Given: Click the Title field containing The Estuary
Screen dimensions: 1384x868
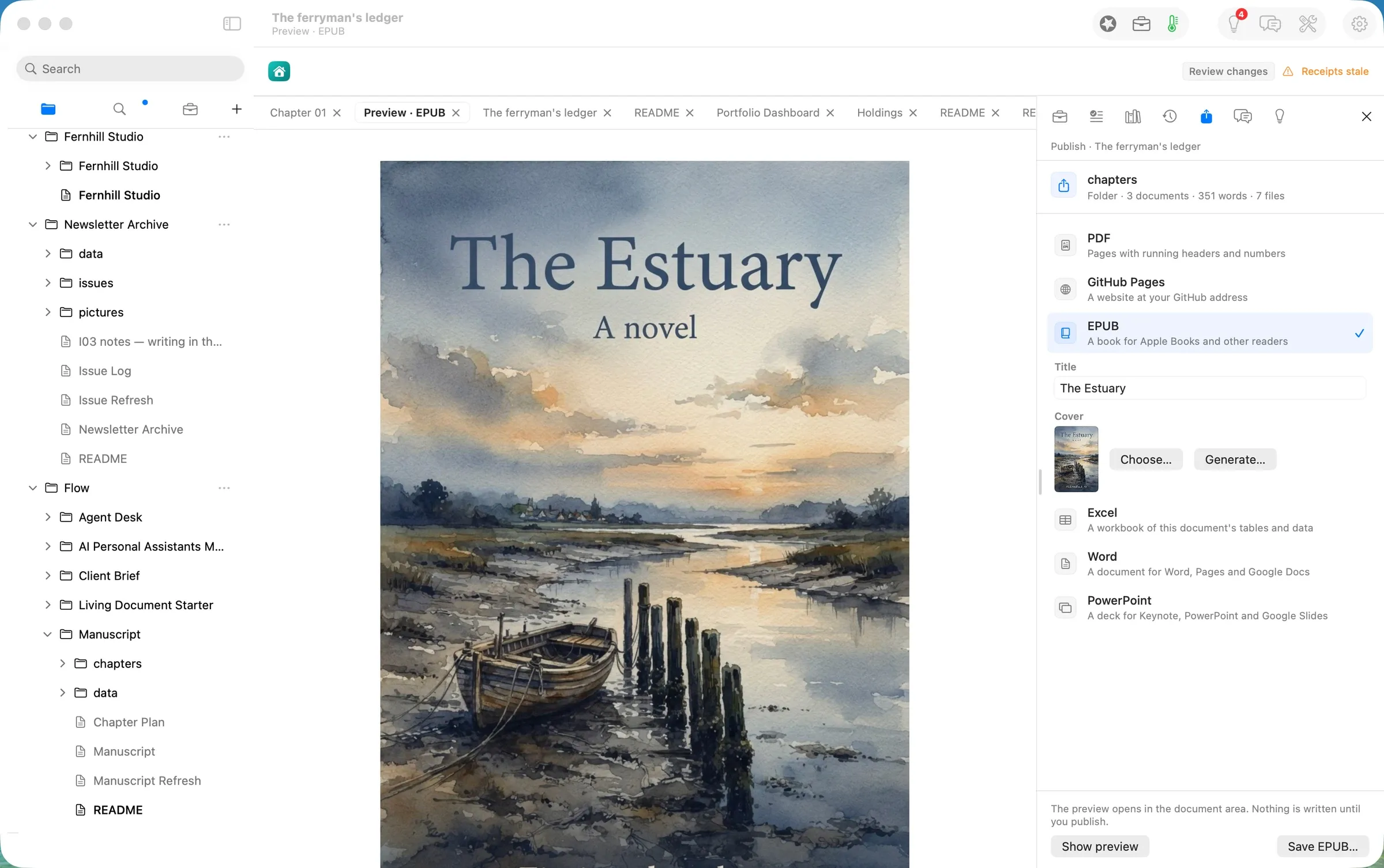Looking at the screenshot, I should [1210, 388].
